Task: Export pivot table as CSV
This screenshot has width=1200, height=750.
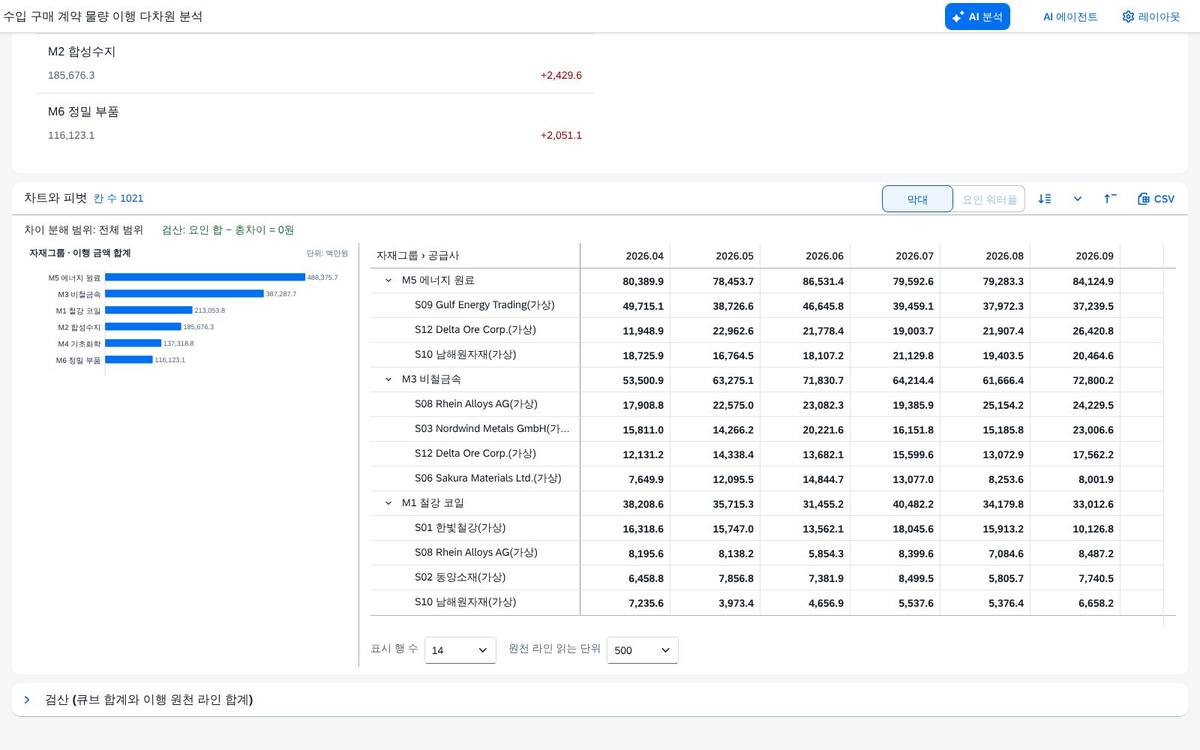Action: [1156, 199]
